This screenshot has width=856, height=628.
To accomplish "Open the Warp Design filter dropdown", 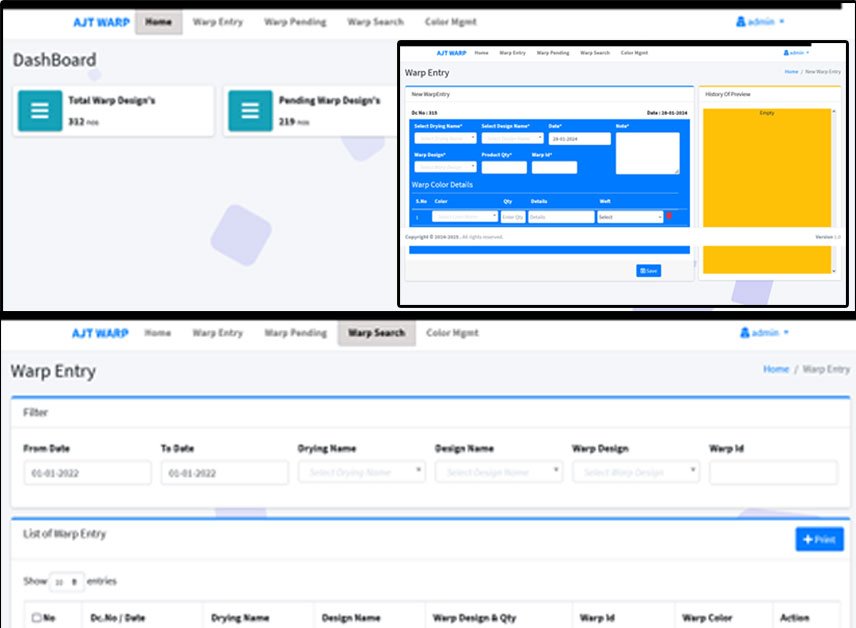I will tap(635, 472).
